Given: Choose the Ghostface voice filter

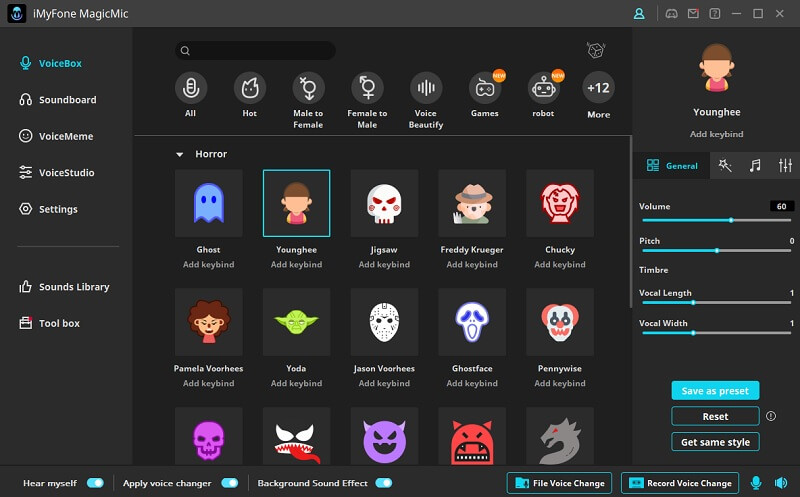Looking at the screenshot, I should point(472,321).
